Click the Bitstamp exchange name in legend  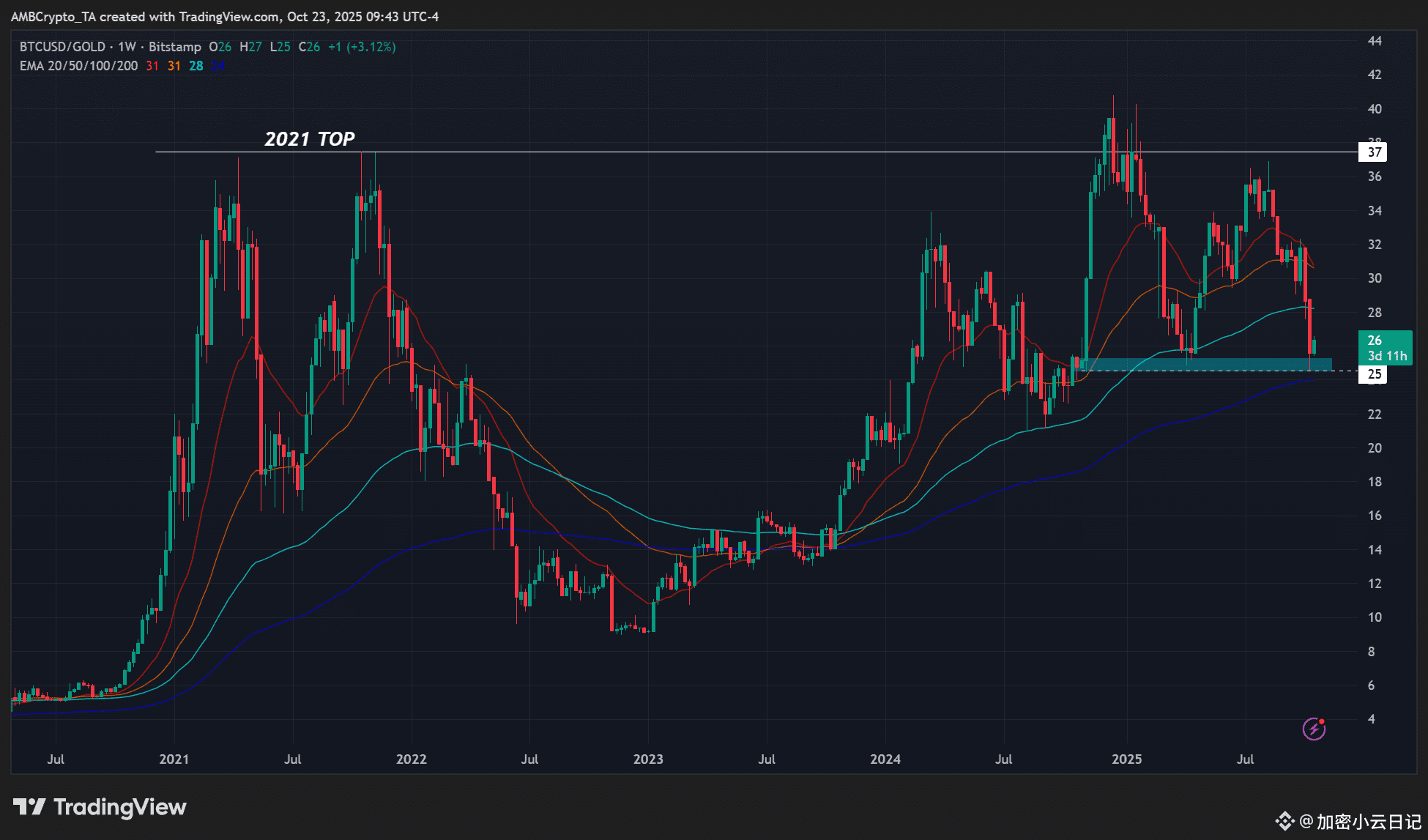[174, 47]
